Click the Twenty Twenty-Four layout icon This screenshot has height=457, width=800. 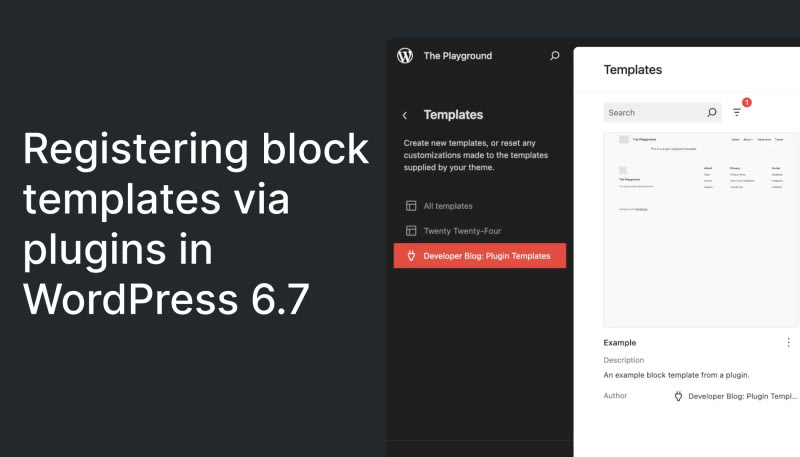tap(411, 231)
